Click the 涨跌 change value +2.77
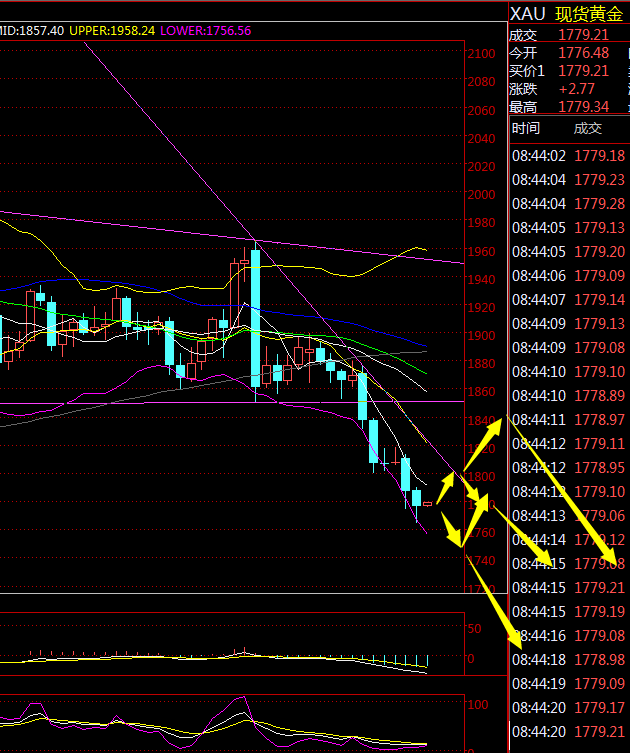The image size is (630, 753). pyautogui.click(x=578, y=89)
